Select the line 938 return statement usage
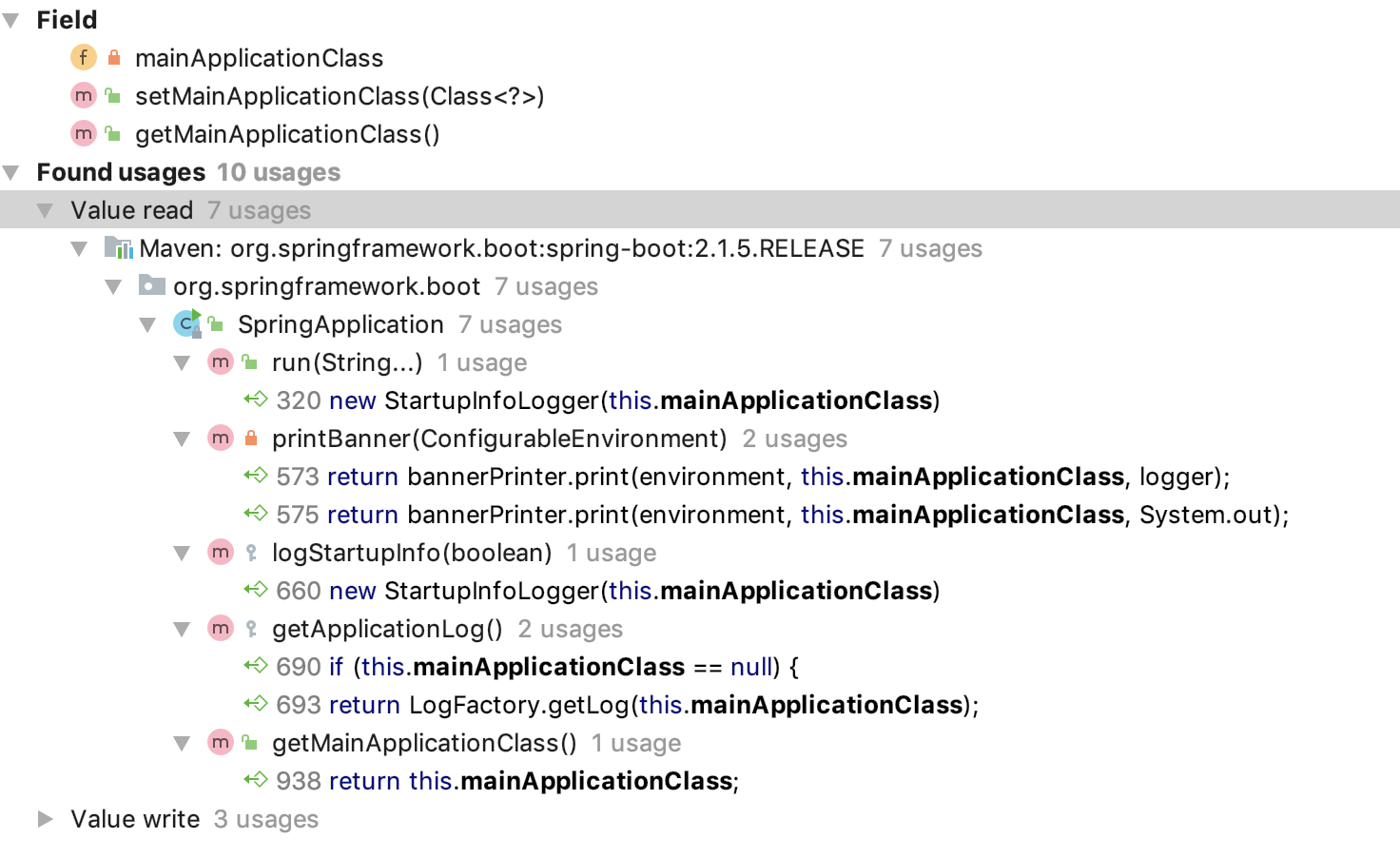The image size is (1400, 858). click(x=507, y=781)
